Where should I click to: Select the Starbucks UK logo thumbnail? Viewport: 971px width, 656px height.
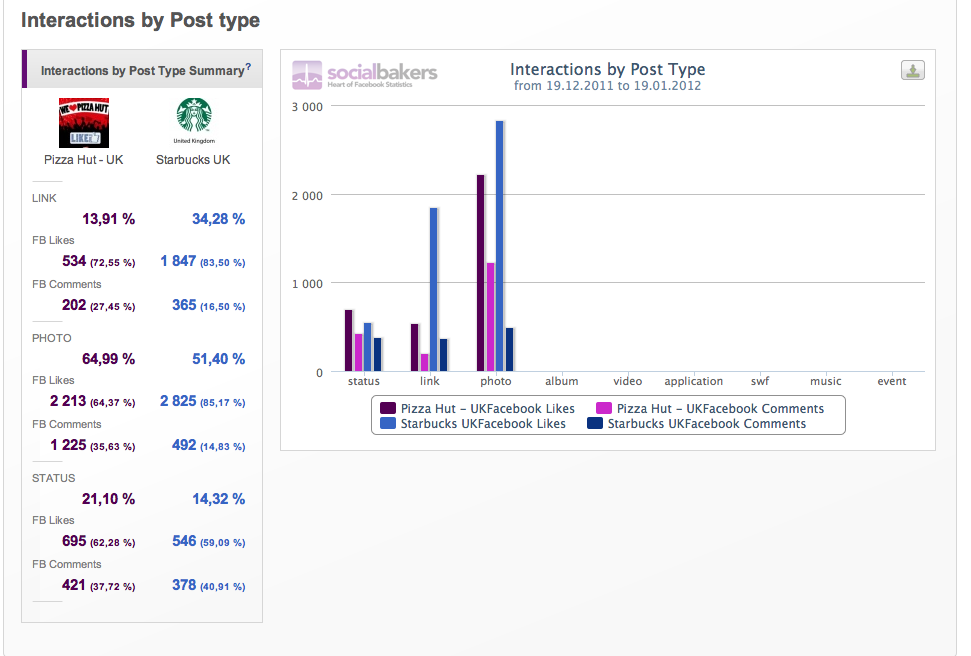tap(194, 120)
